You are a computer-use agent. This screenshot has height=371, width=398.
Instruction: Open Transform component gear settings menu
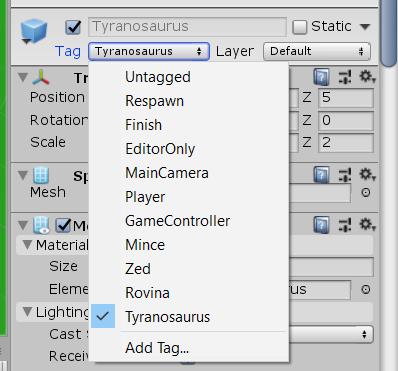point(367,77)
